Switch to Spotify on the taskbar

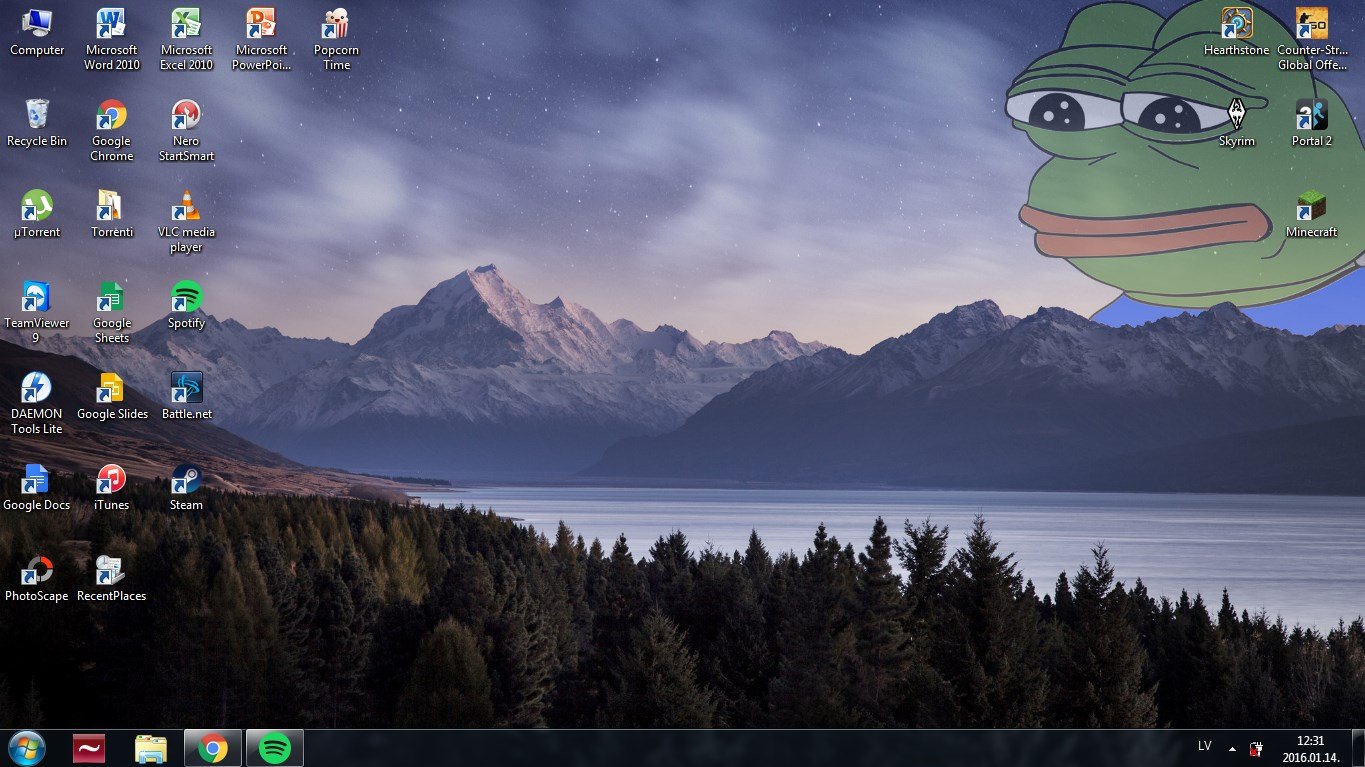click(275, 748)
